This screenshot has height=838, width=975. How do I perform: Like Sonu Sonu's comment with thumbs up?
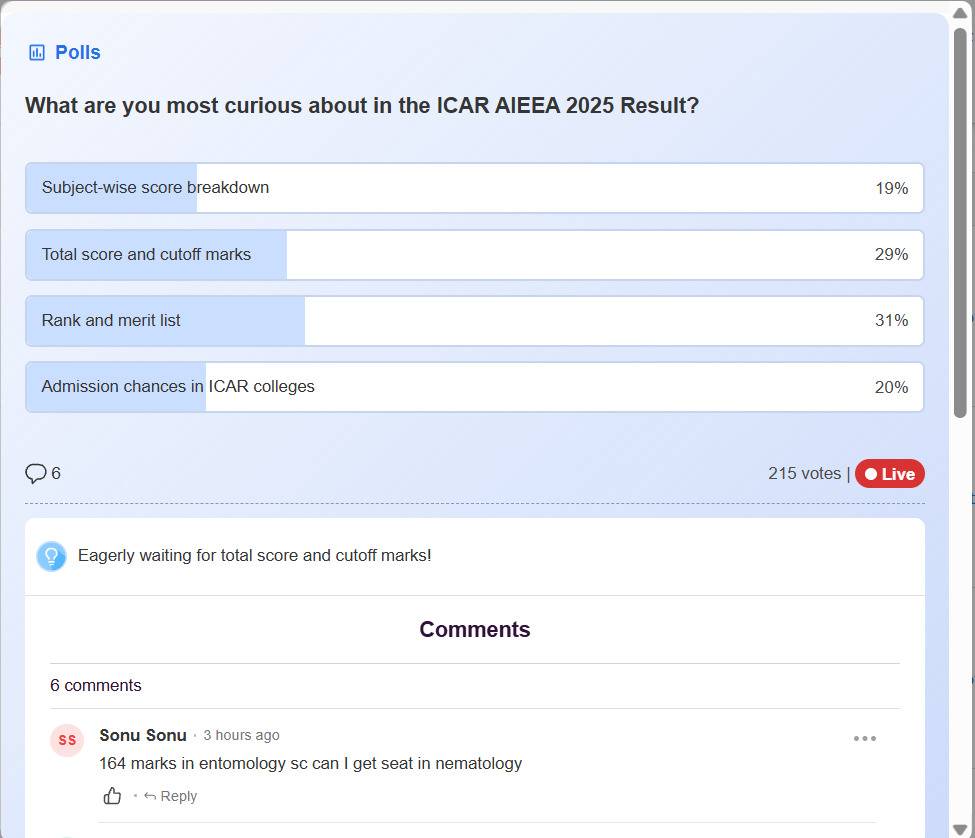112,796
